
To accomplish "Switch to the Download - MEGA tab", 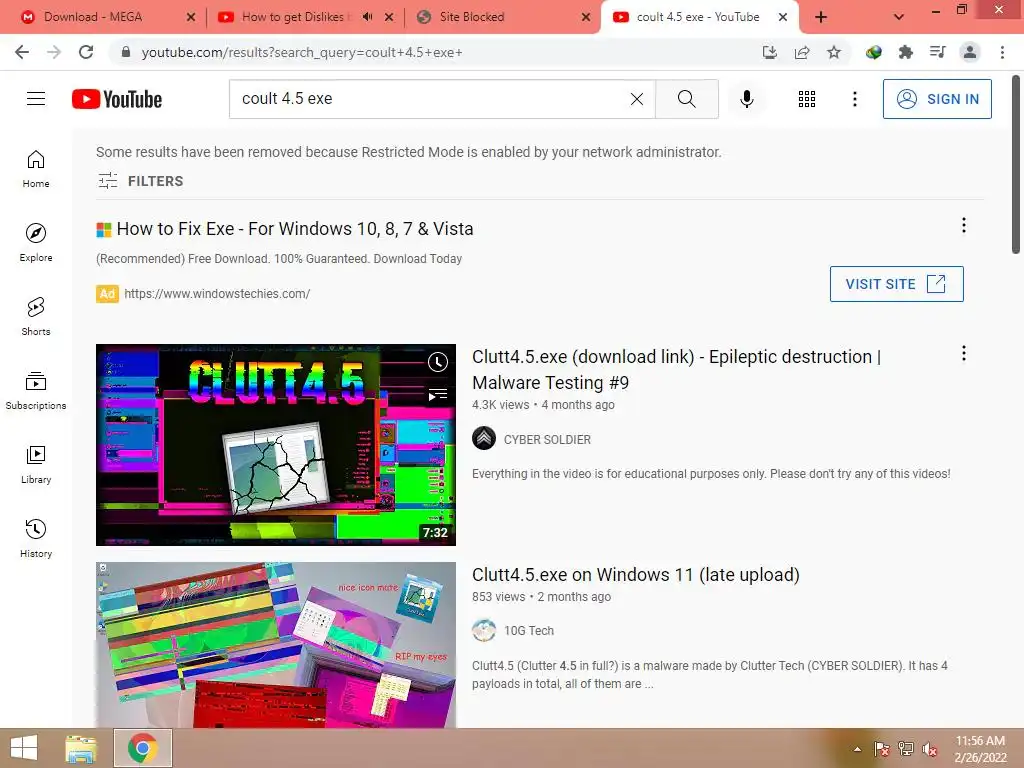I will coord(93,17).
